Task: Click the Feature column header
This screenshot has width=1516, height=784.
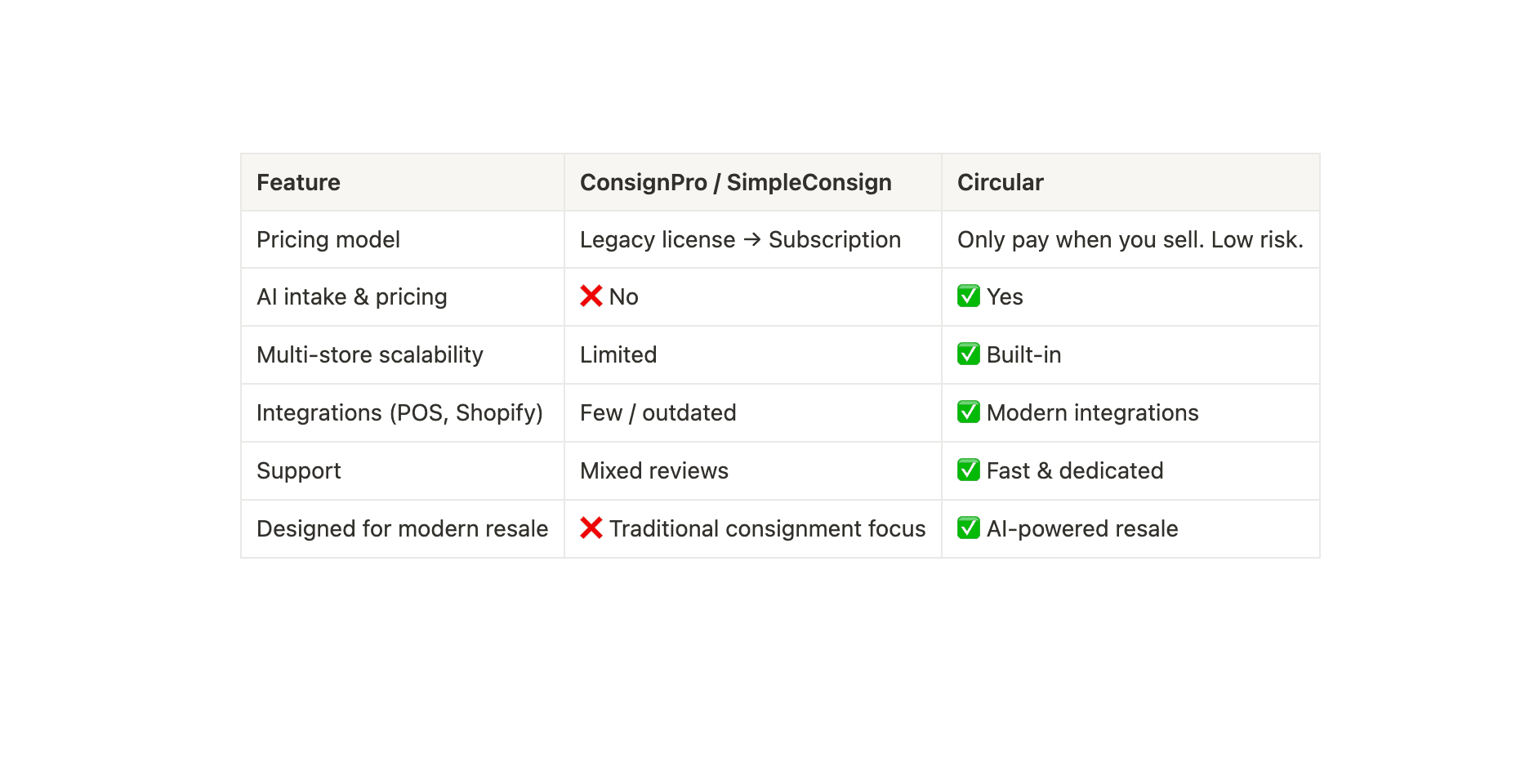Action: coord(298,182)
